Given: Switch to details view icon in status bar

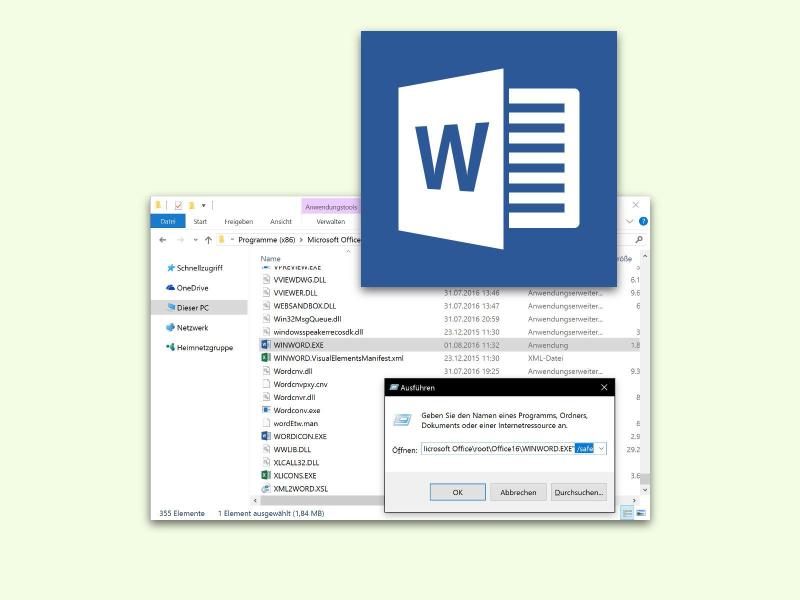Looking at the screenshot, I should [628, 513].
